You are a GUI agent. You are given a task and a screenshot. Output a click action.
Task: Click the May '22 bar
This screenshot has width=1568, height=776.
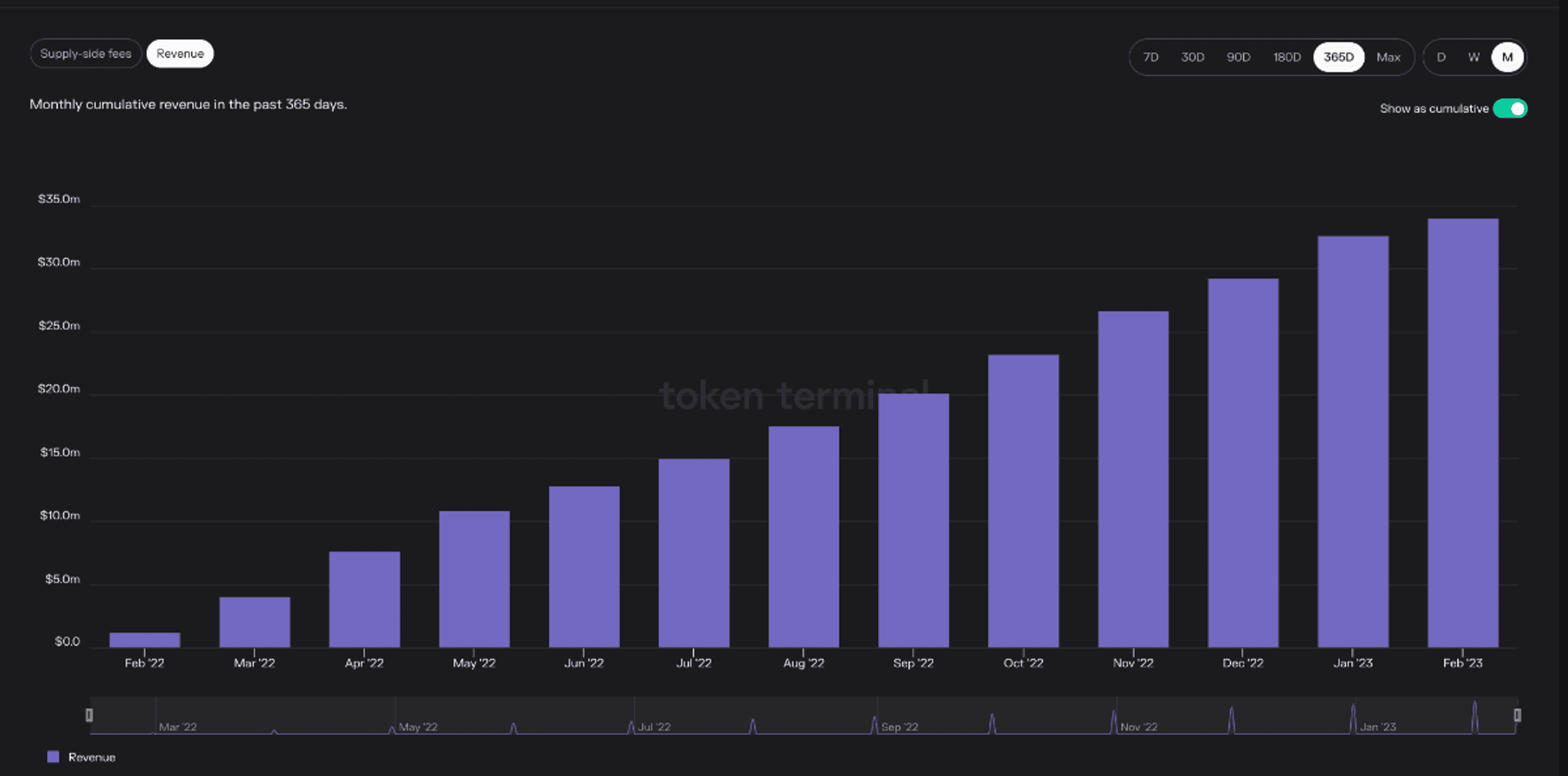(474, 579)
